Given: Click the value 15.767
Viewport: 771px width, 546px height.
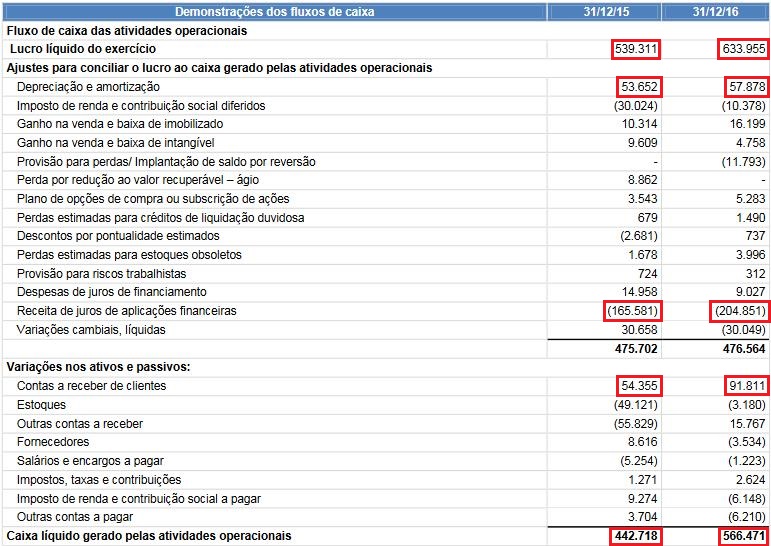Looking at the screenshot, I should click(747, 424).
